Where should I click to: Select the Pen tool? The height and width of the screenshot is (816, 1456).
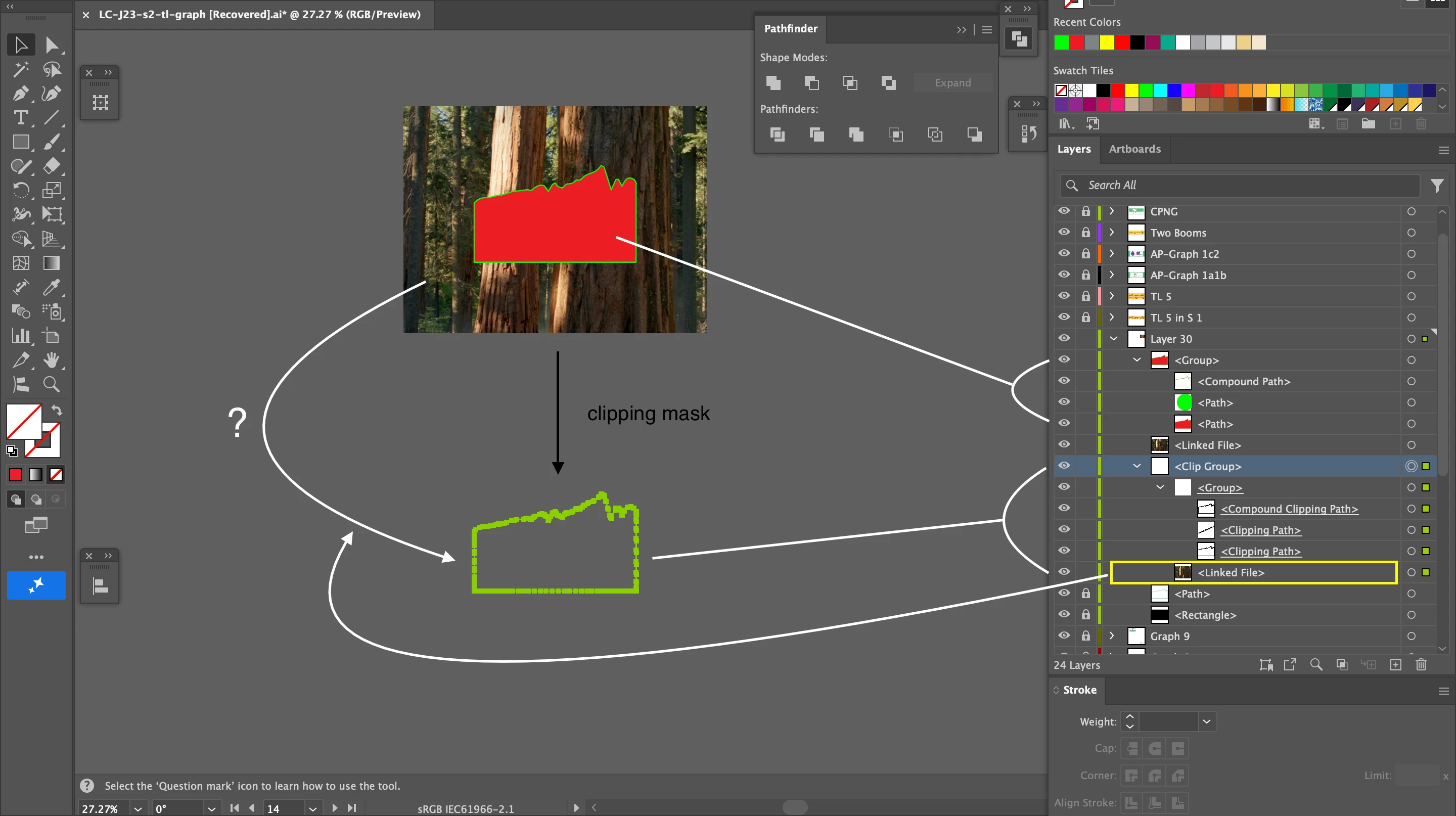pos(20,93)
